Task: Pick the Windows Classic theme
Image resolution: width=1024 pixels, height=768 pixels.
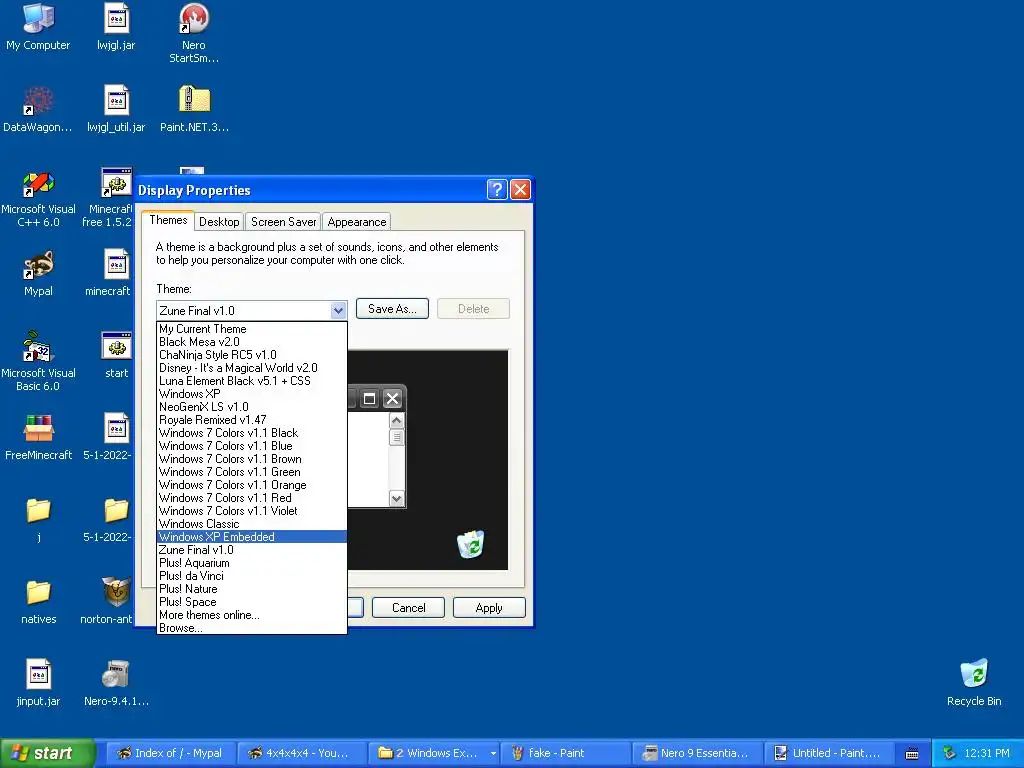Action: tap(252, 524)
